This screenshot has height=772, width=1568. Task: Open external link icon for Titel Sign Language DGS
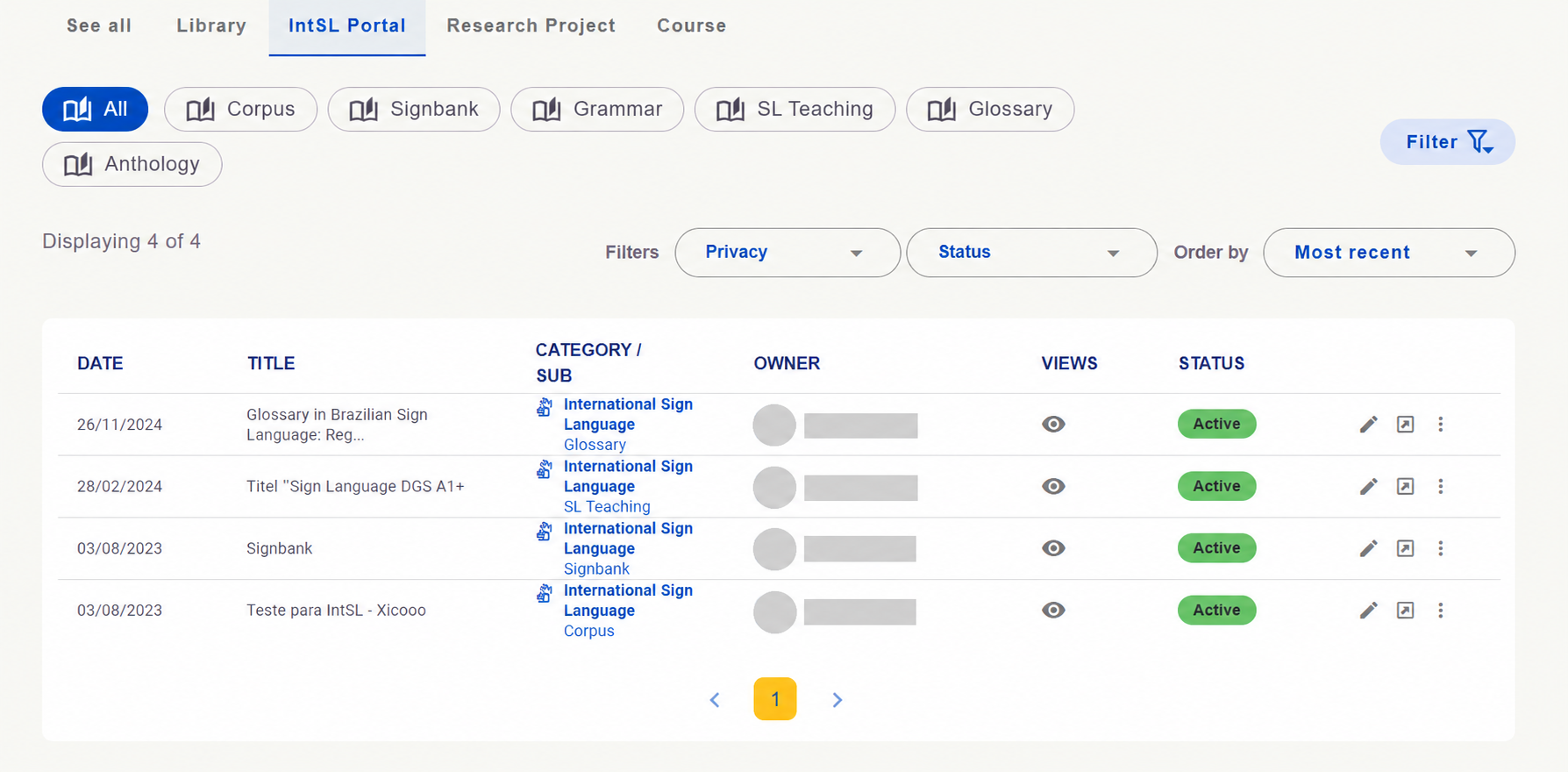tap(1405, 486)
